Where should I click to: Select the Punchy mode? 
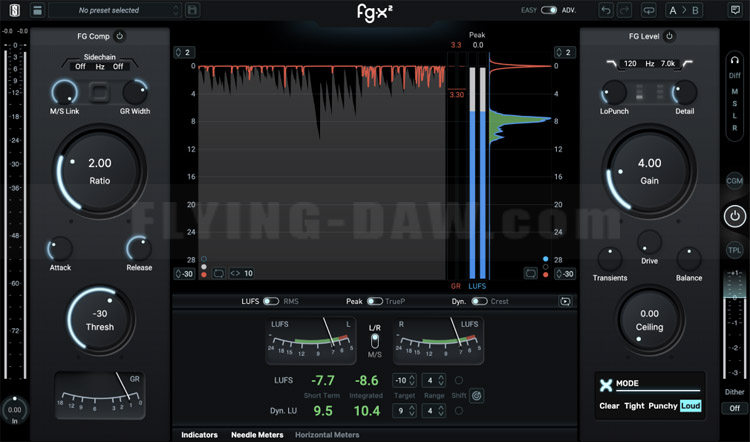point(662,406)
